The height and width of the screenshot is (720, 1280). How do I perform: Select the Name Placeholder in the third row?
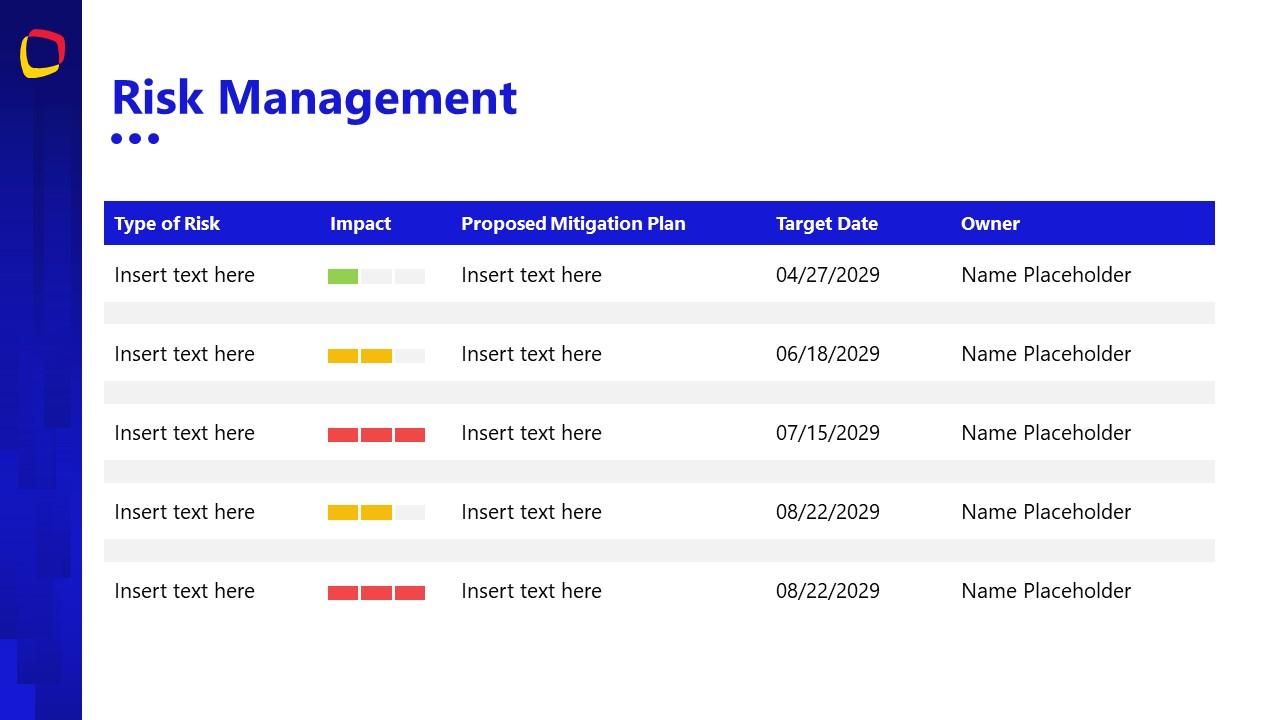(x=1046, y=433)
